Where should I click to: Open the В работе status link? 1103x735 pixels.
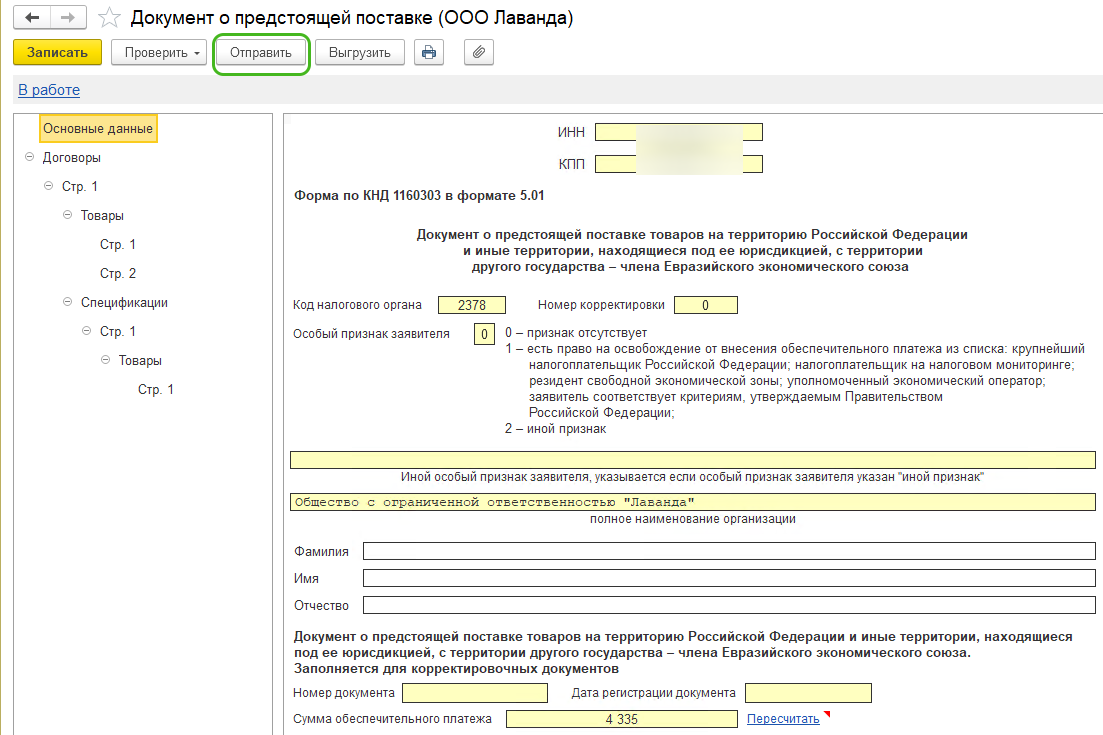49,90
